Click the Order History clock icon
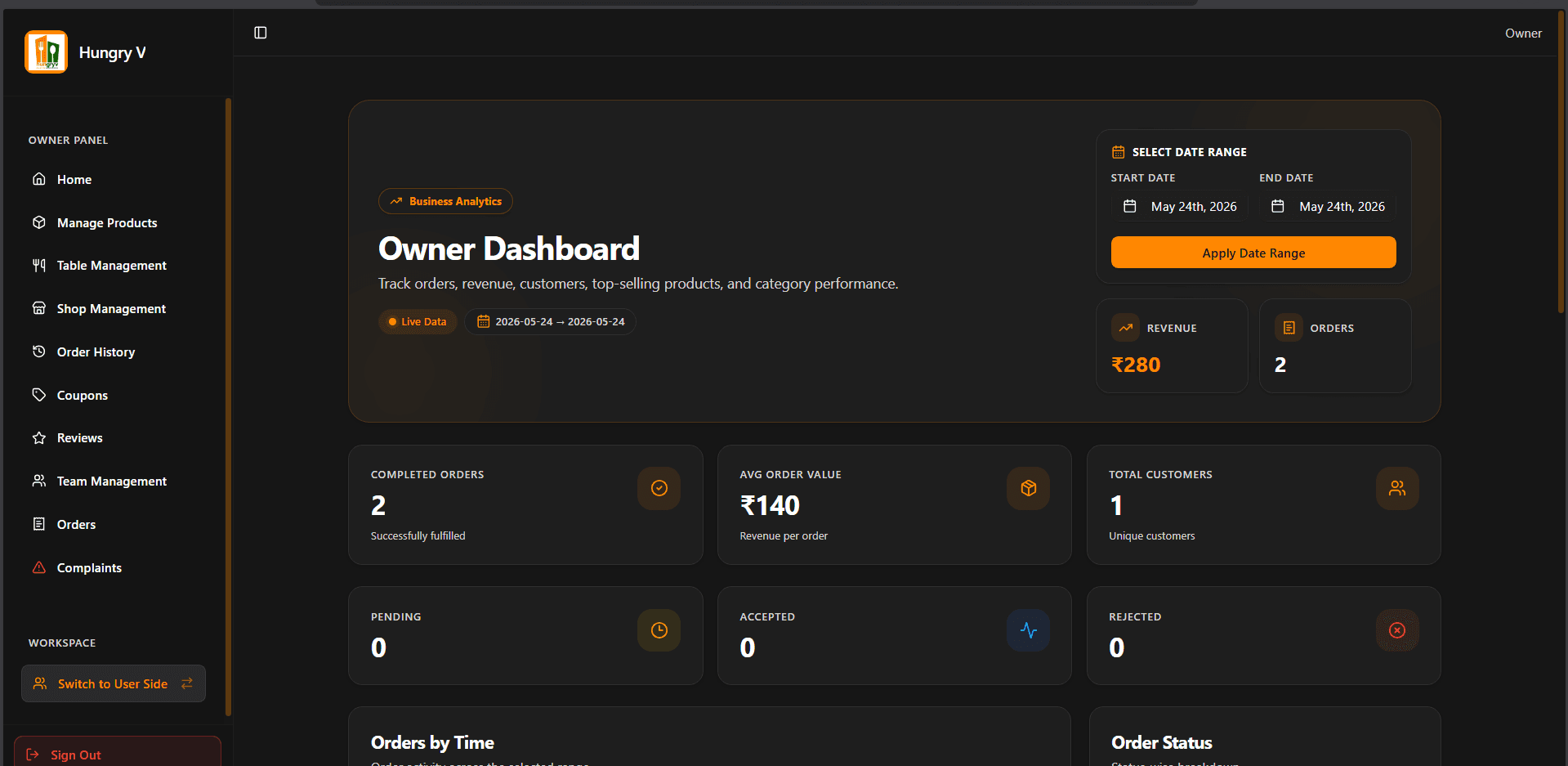The height and width of the screenshot is (766, 1568). click(x=38, y=352)
